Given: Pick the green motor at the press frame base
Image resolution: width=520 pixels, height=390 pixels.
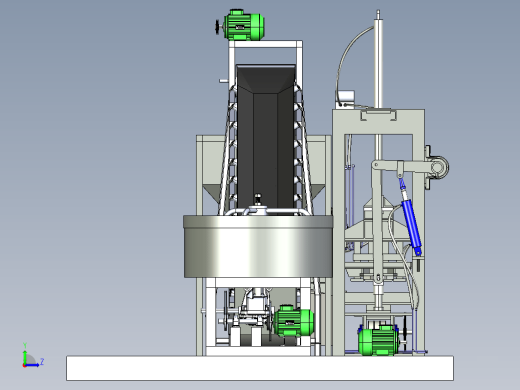Looking at the screenshot, I should click(378, 341).
